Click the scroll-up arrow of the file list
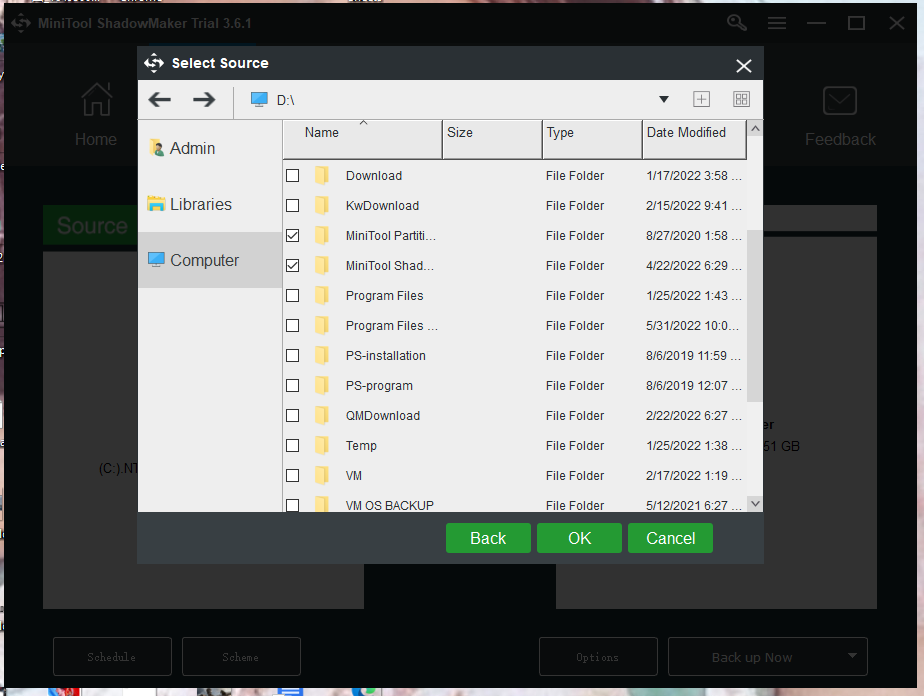 pyautogui.click(x=755, y=128)
